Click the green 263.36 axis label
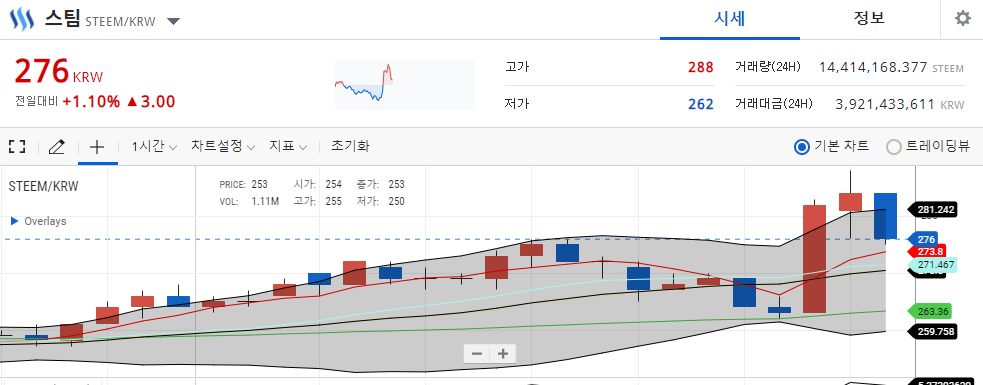The width and height of the screenshot is (983, 385). 929,311
